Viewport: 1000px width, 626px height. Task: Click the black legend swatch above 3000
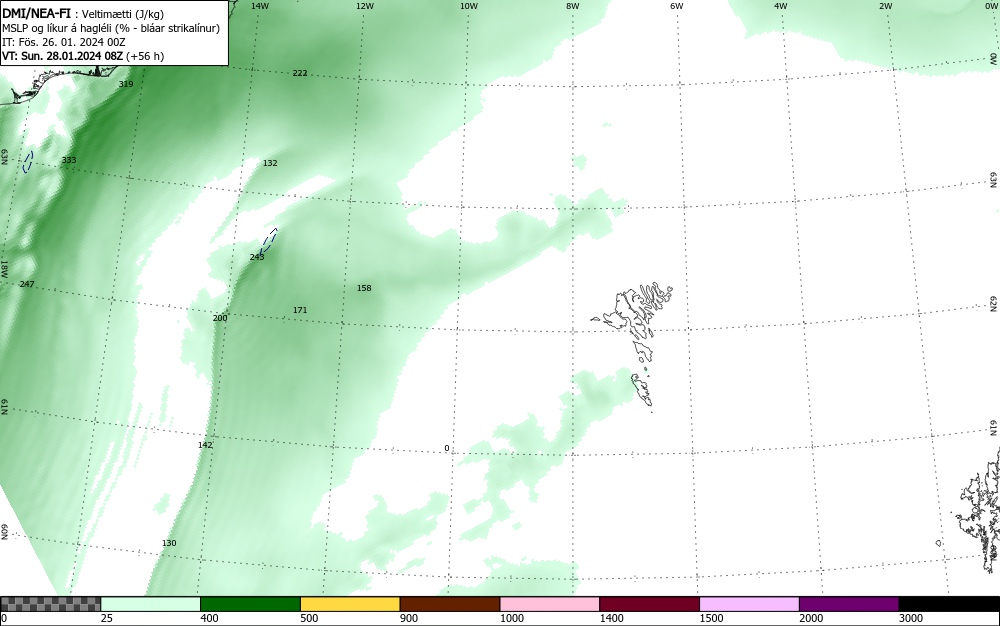949,604
